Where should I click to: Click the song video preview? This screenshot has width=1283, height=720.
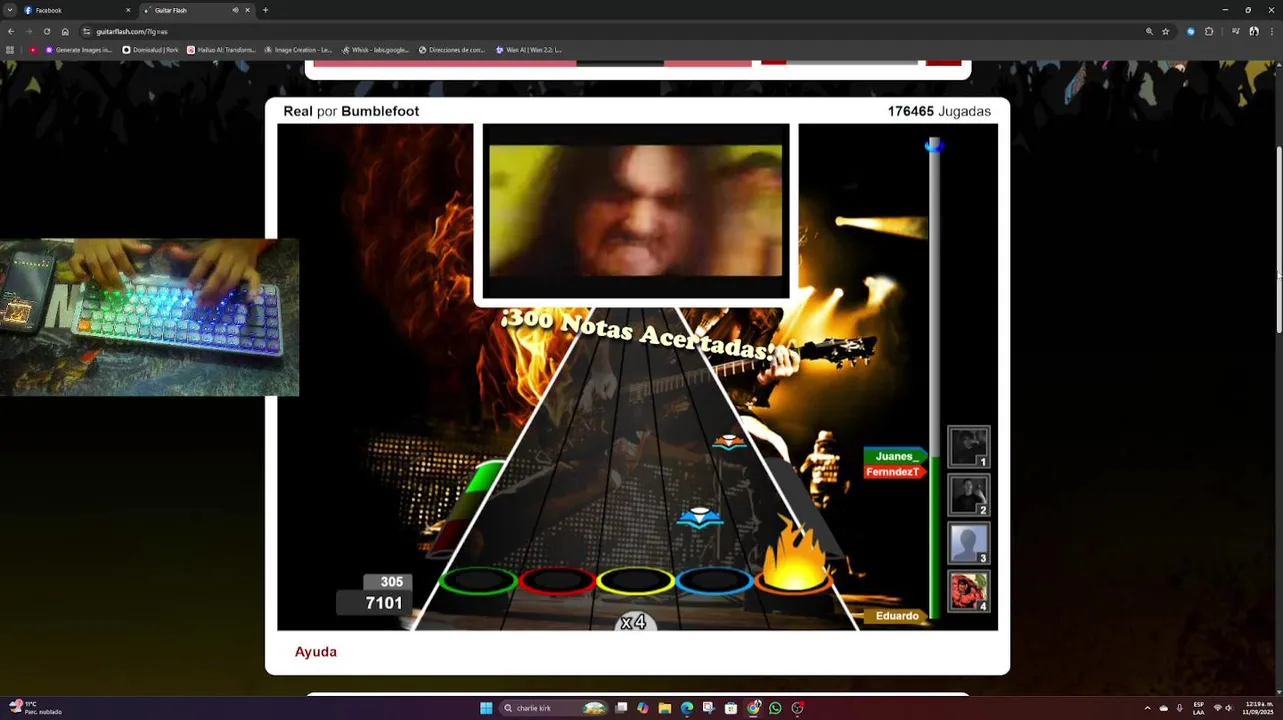click(x=636, y=211)
